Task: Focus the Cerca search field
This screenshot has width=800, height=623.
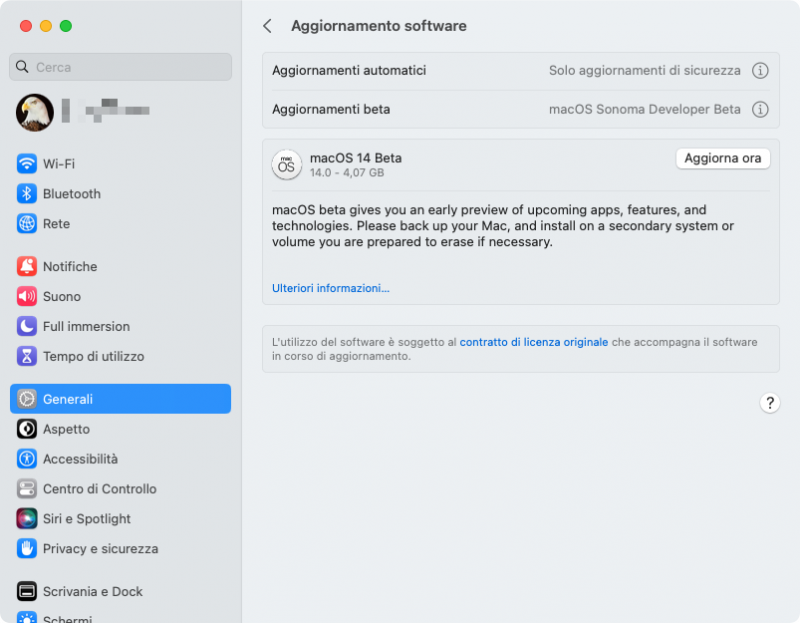Action: click(x=120, y=67)
